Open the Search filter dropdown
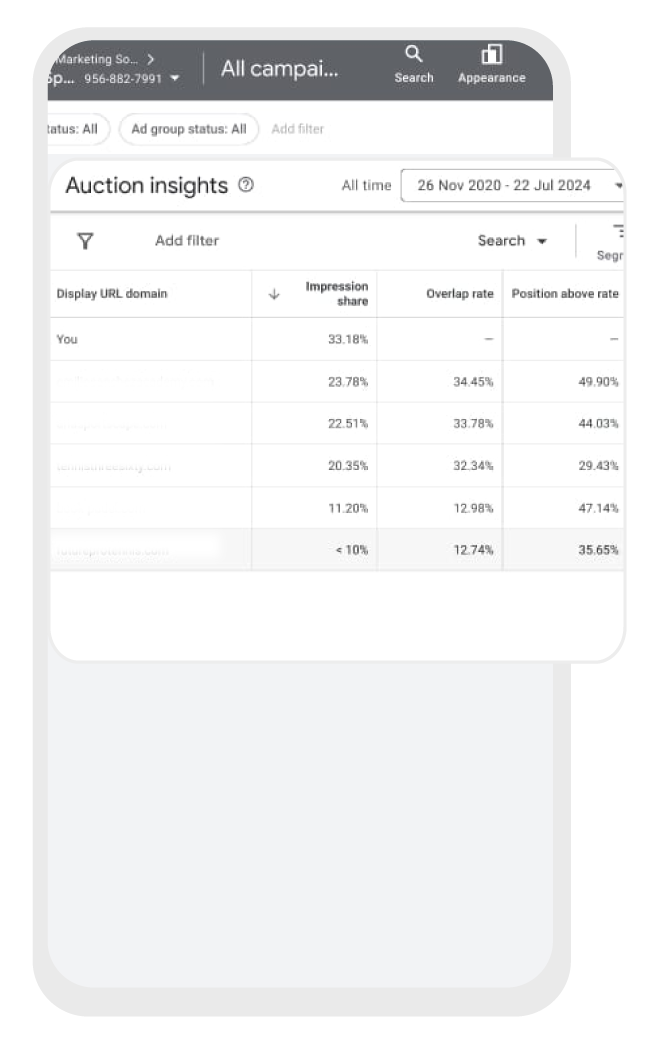The height and width of the screenshot is (1042, 646). click(x=512, y=240)
